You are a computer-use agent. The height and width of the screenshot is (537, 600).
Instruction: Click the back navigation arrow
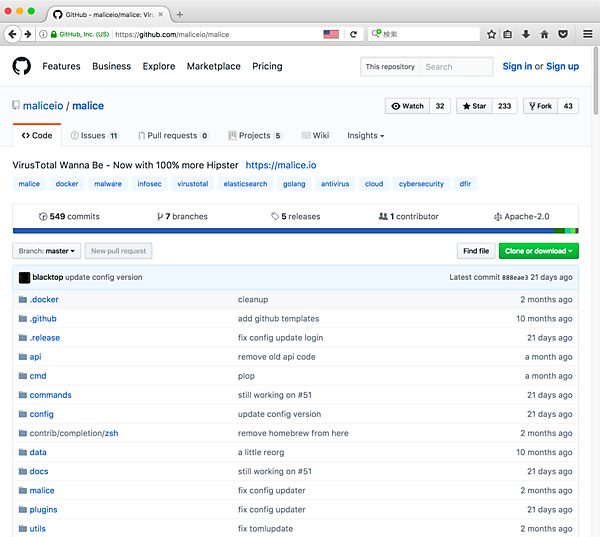(12, 34)
